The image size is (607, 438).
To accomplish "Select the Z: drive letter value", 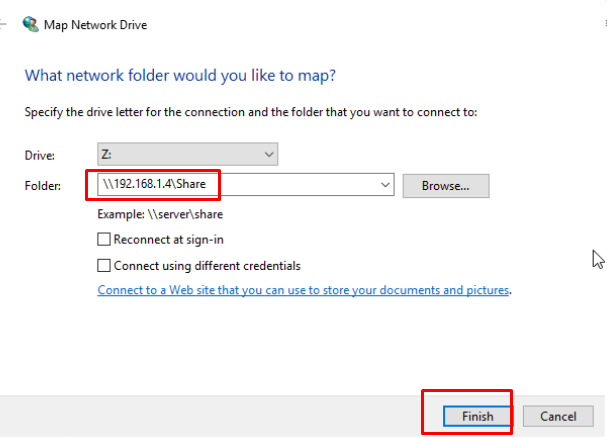I will coord(108,154).
